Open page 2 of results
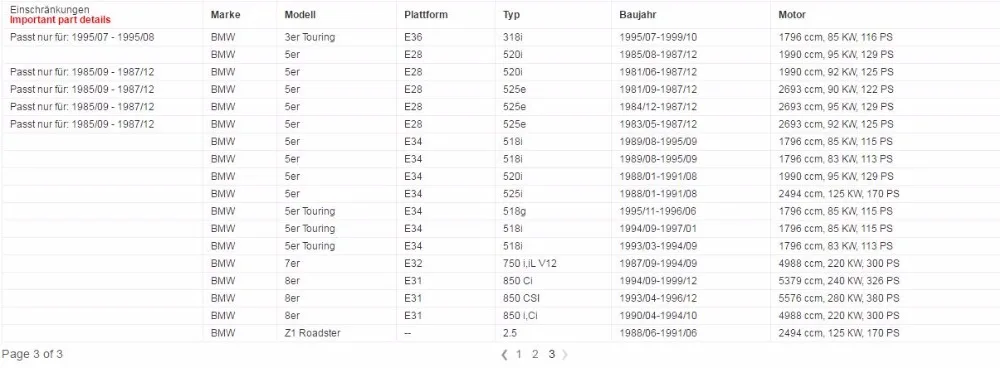Image resolution: width=1000 pixels, height=368 pixels. click(535, 355)
